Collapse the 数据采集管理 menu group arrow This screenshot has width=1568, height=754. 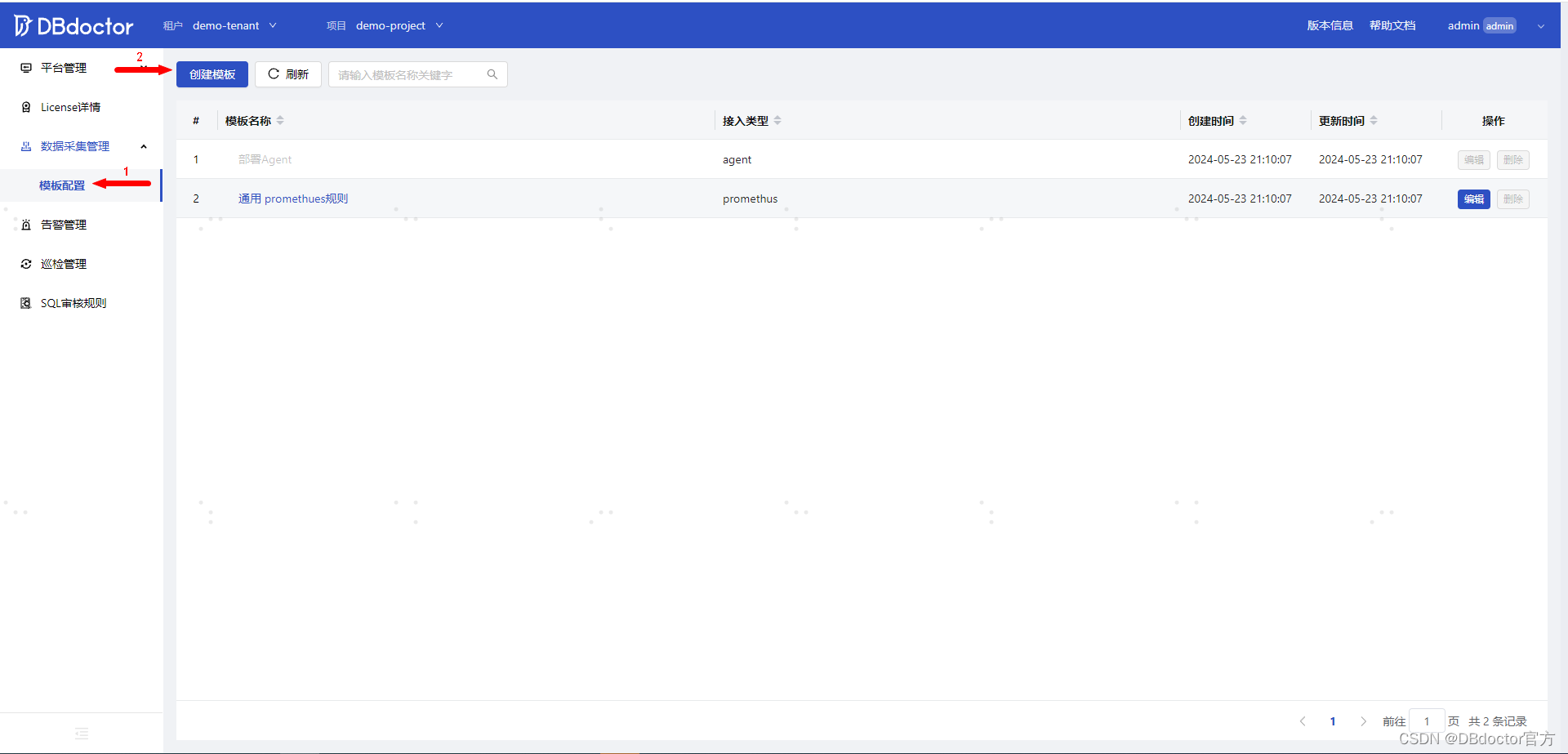pyautogui.click(x=144, y=146)
